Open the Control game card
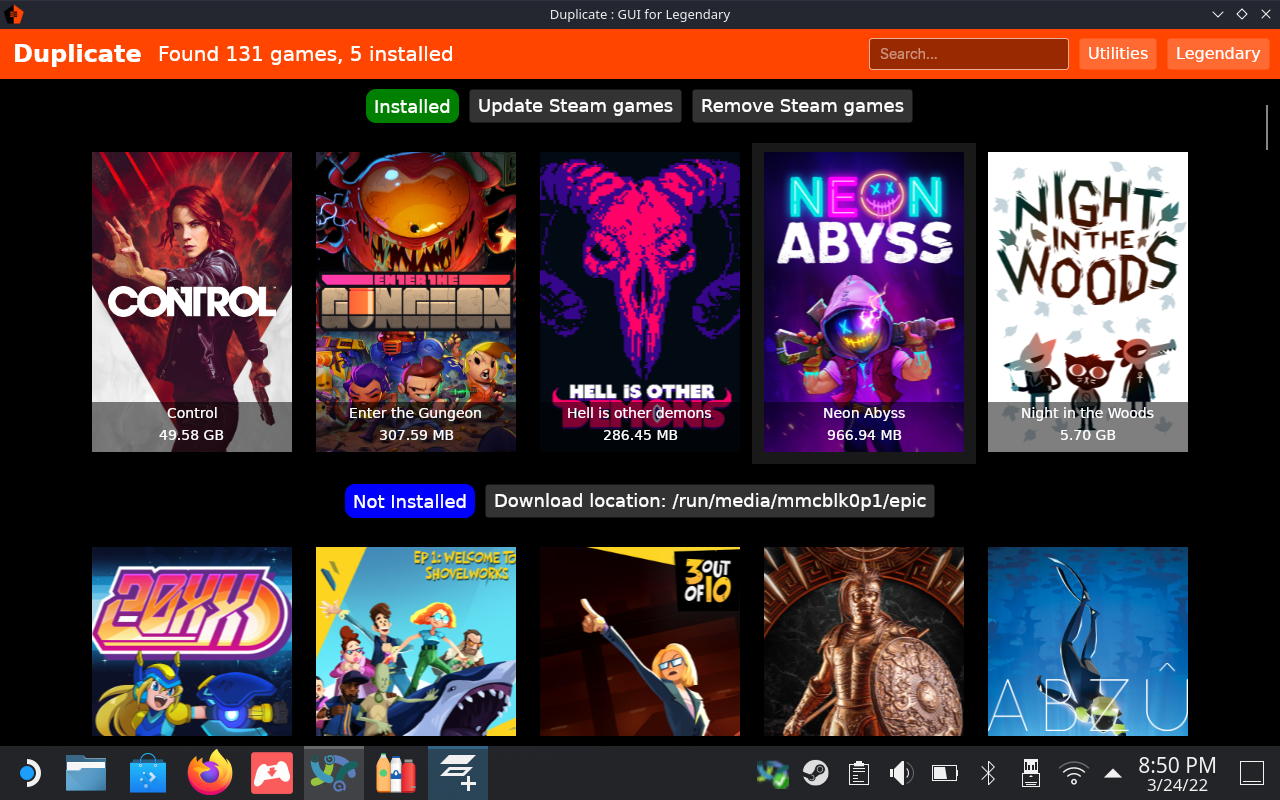 point(192,302)
